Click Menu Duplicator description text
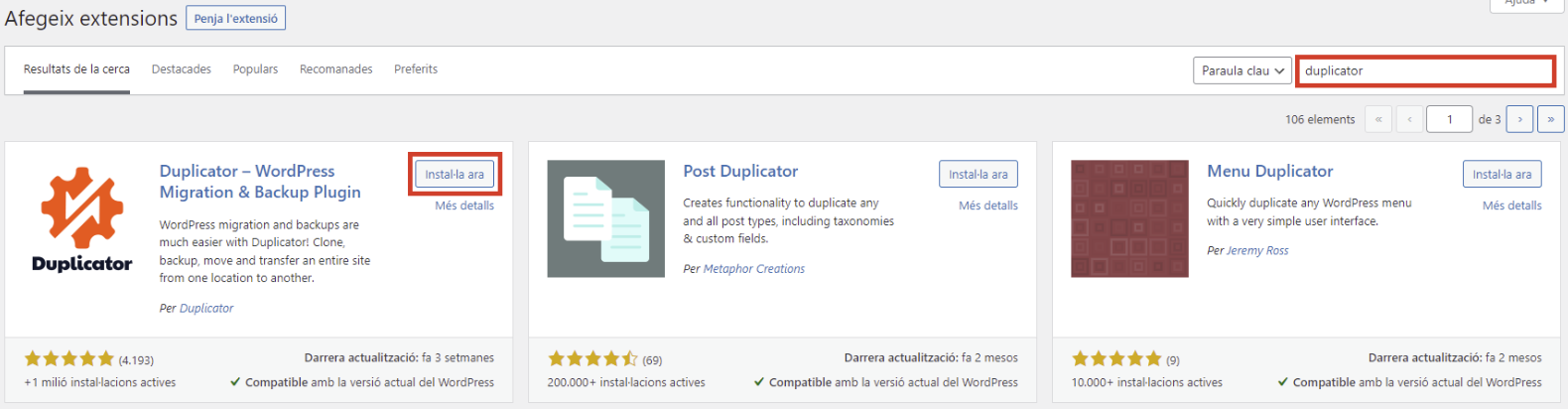Screen dimensions: 1568x409 tap(1309, 211)
